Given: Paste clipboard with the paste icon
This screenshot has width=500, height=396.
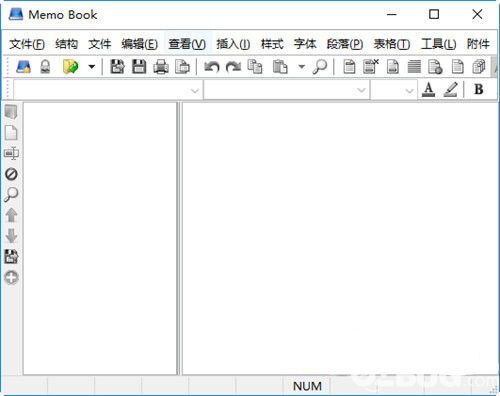Looking at the screenshot, I should pyautogui.click(x=280, y=67).
